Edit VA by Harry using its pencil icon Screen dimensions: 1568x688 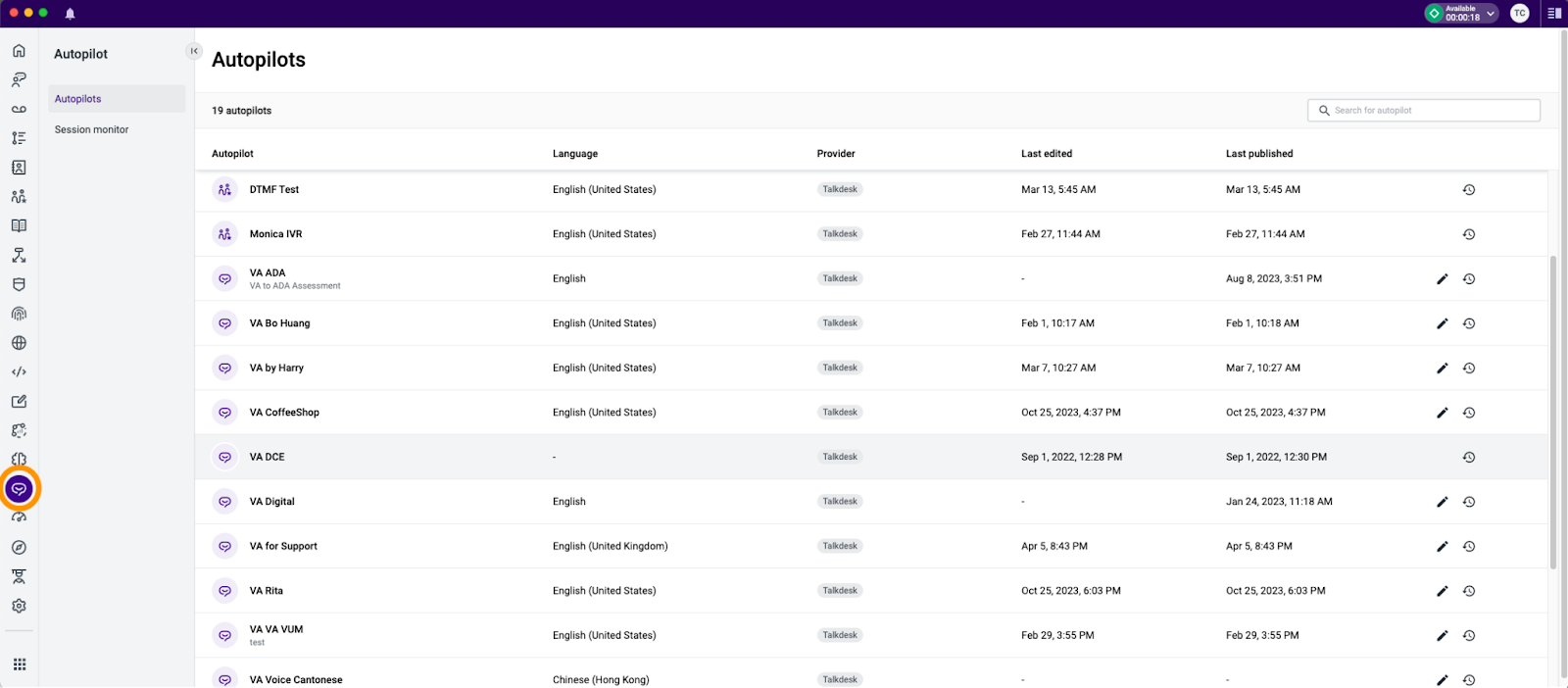[1442, 369]
